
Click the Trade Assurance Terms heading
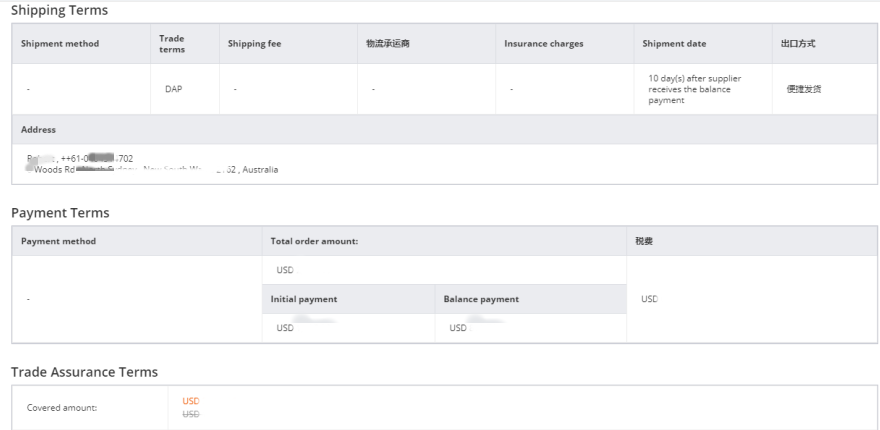(x=84, y=372)
